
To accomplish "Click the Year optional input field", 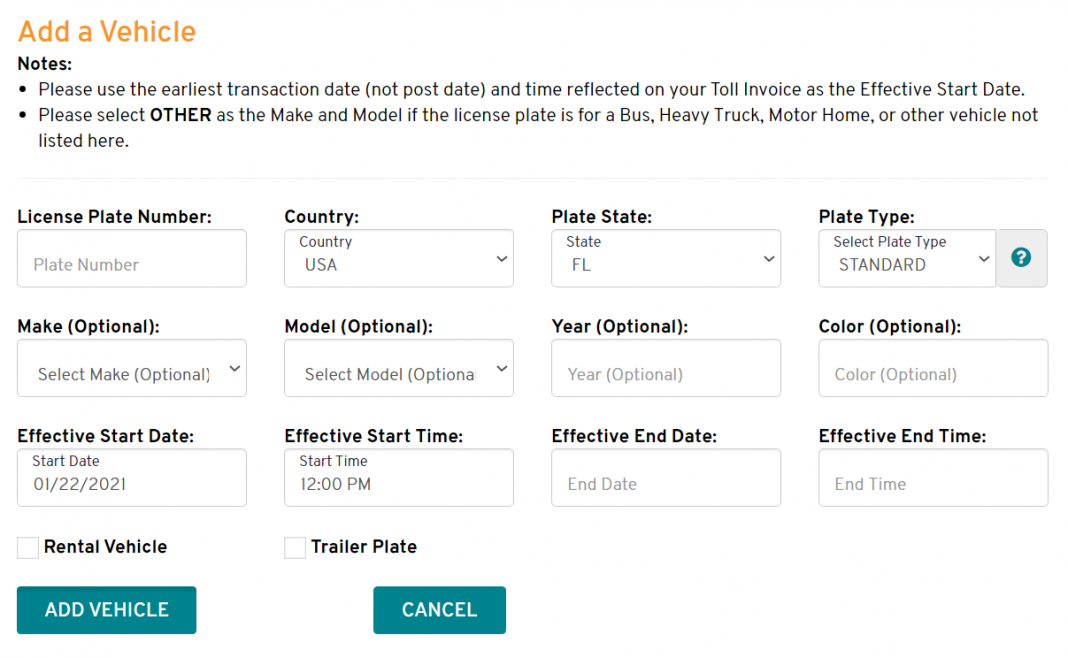I will (x=665, y=368).
